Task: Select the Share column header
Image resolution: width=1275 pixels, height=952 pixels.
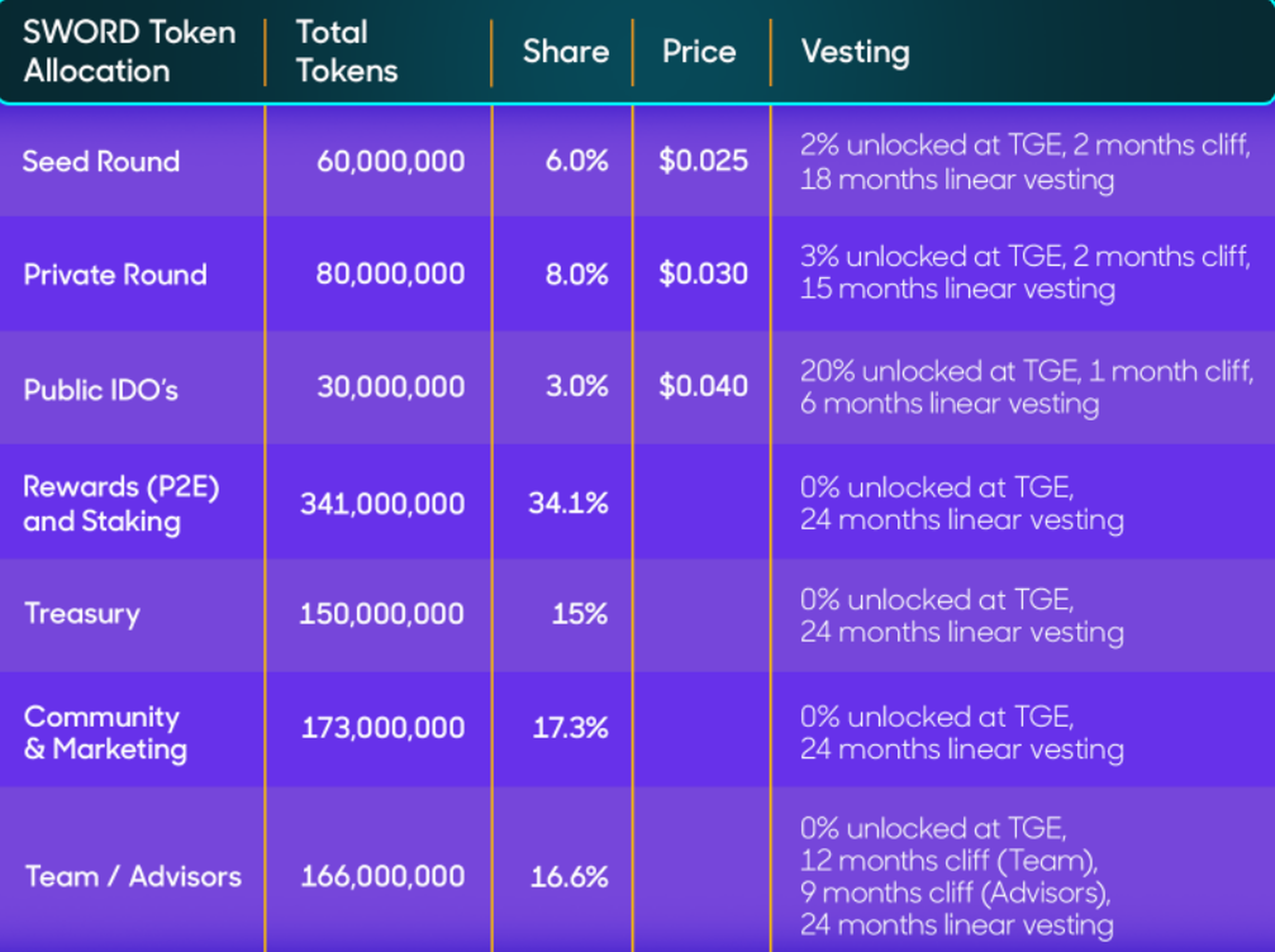Action: click(x=566, y=52)
